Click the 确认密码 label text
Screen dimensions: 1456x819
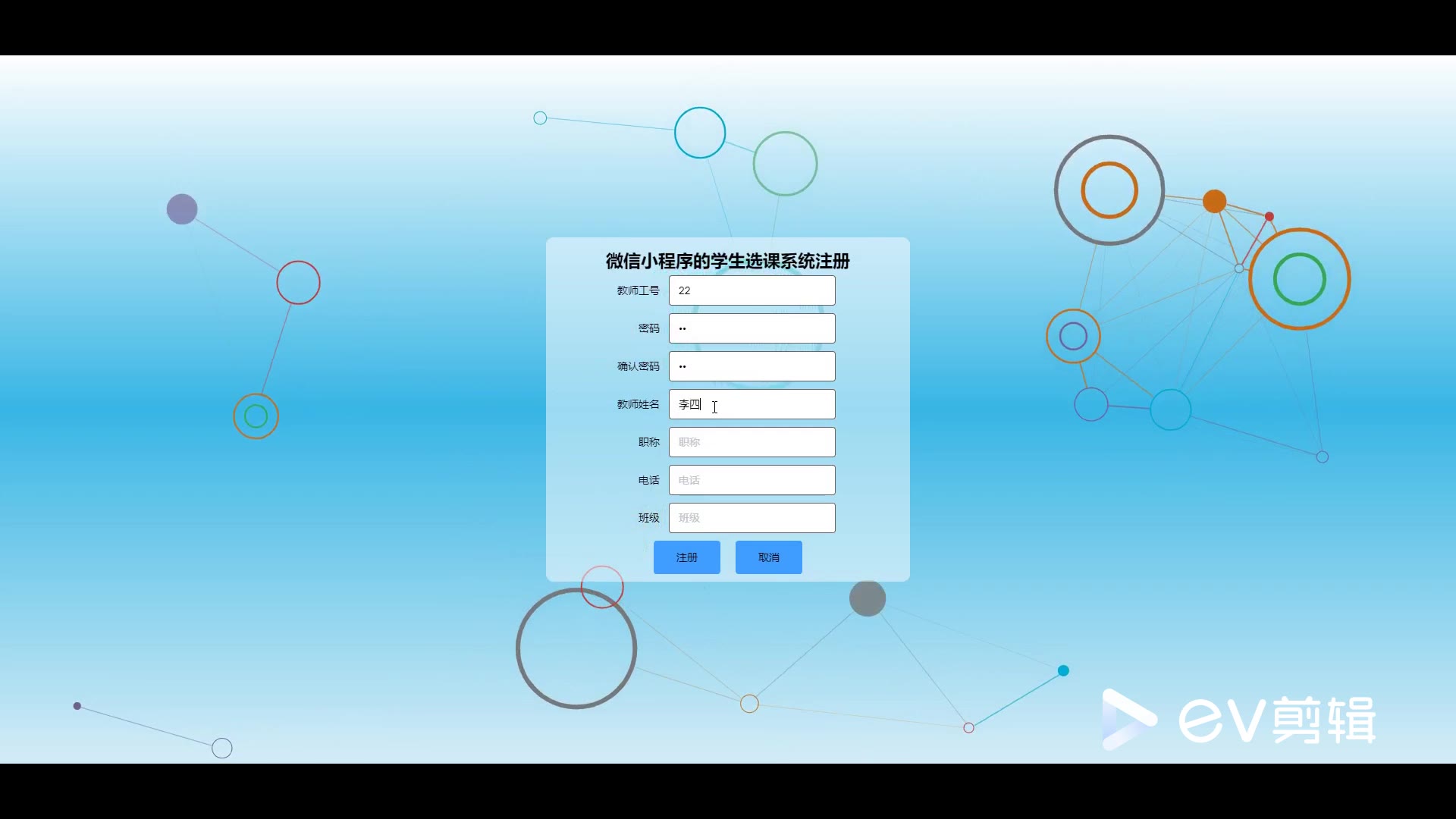(x=638, y=366)
